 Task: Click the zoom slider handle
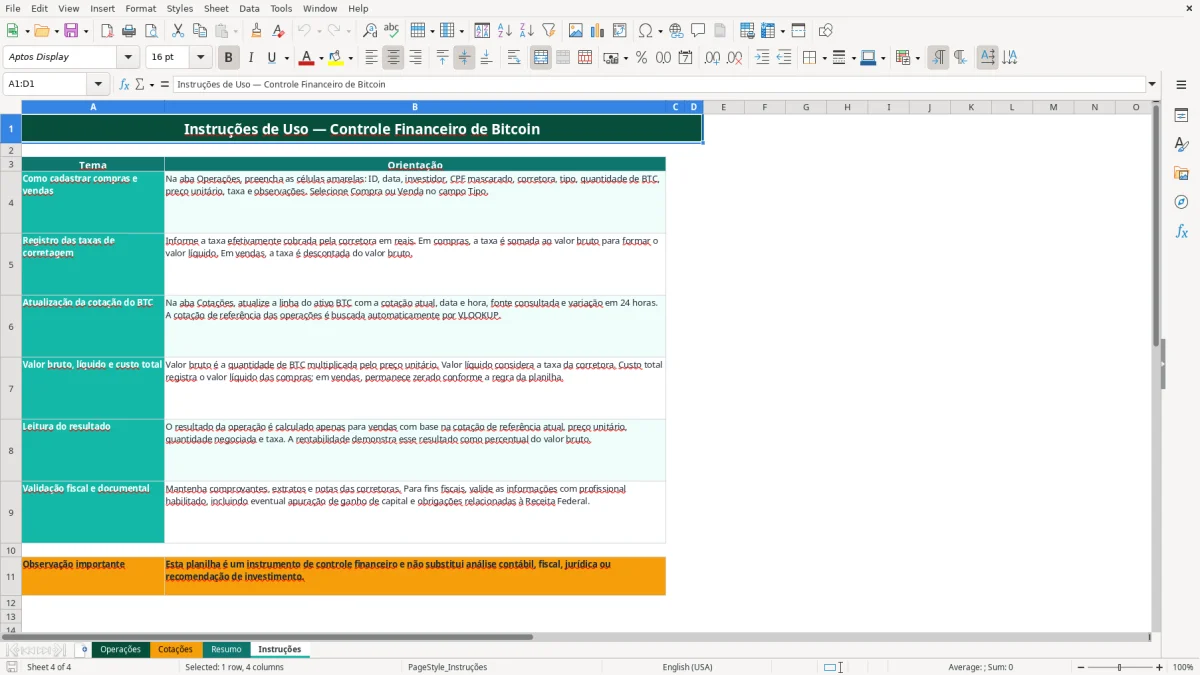tap(1119, 667)
